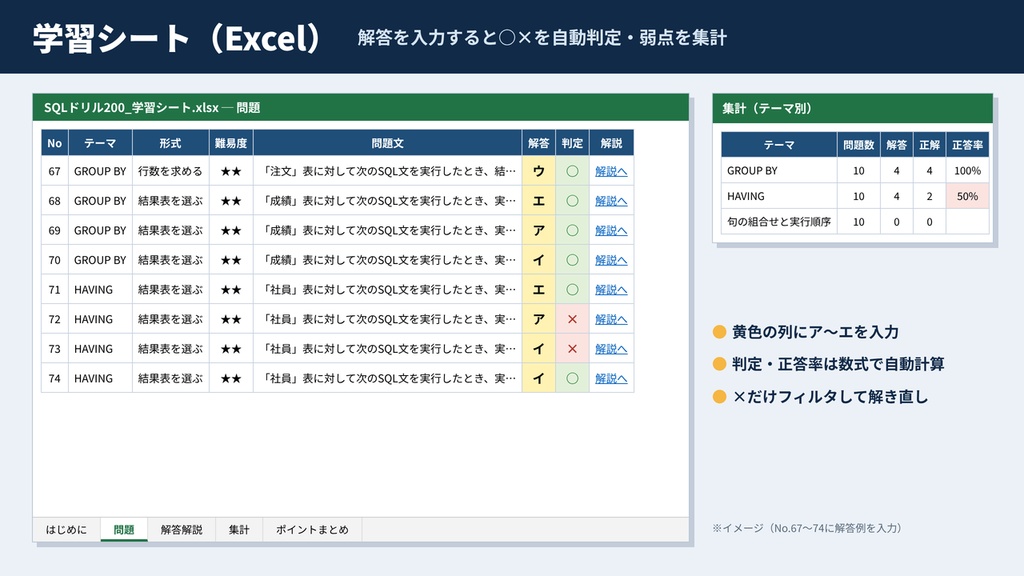
Task: Open the 解説へ link for question 68
Action: pos(611,200)
